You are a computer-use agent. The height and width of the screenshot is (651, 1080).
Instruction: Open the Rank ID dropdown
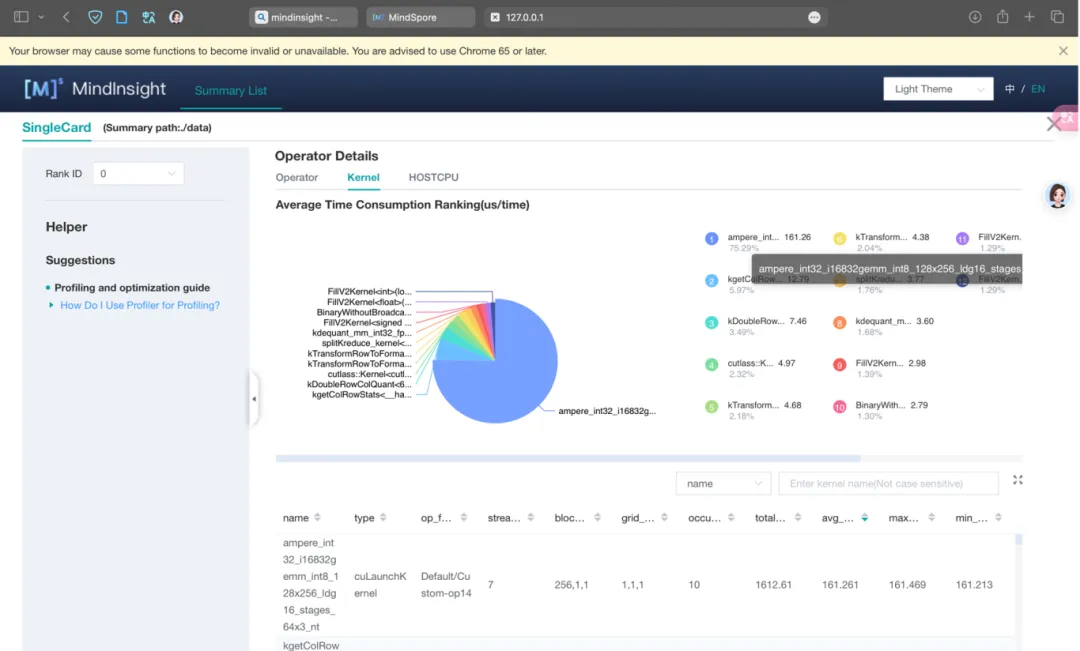click(x=138, y=174)
